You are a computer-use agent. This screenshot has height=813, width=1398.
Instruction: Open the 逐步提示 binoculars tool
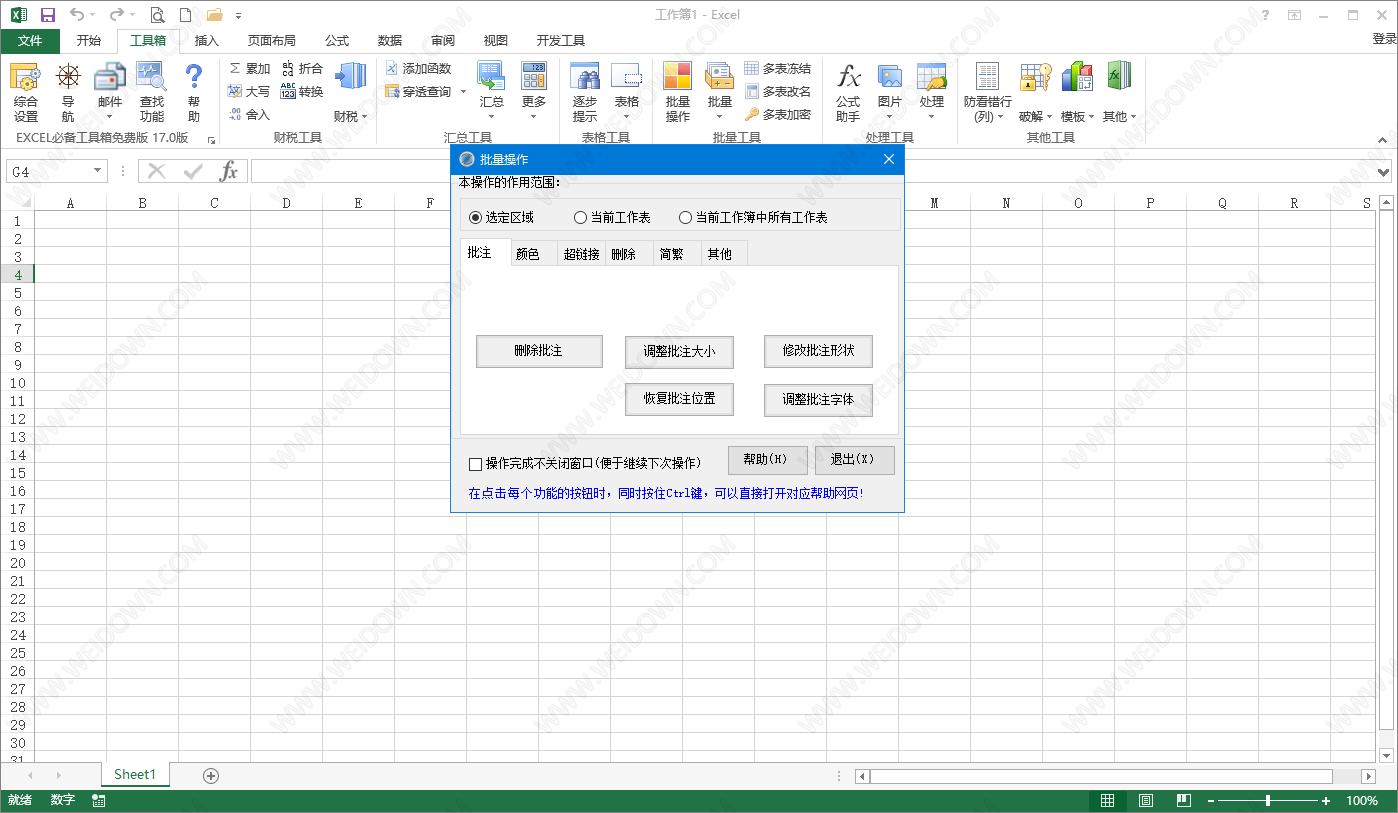(585, 91)
